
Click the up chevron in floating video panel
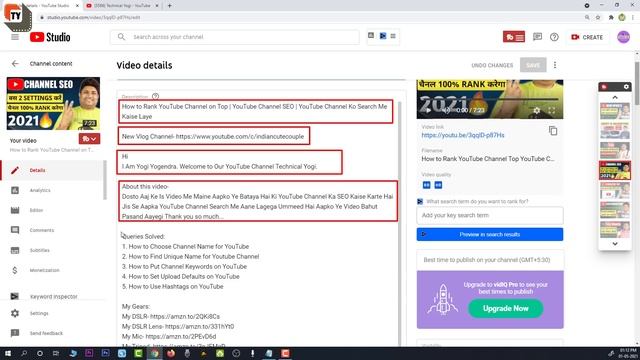615,97
